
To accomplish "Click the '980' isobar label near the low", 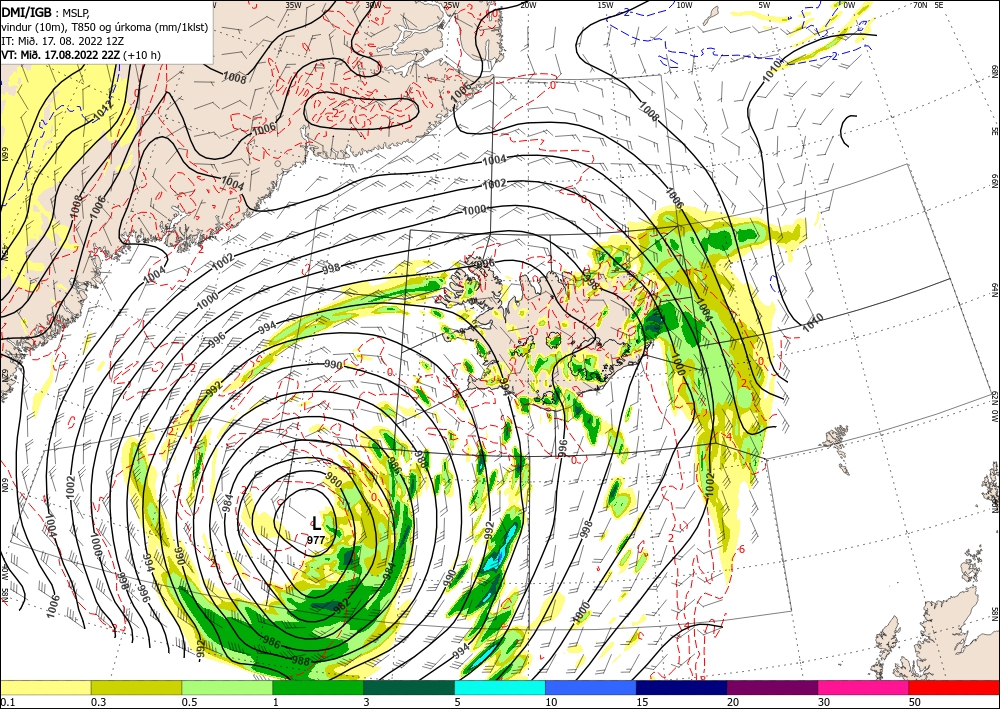I will point(334,479).
